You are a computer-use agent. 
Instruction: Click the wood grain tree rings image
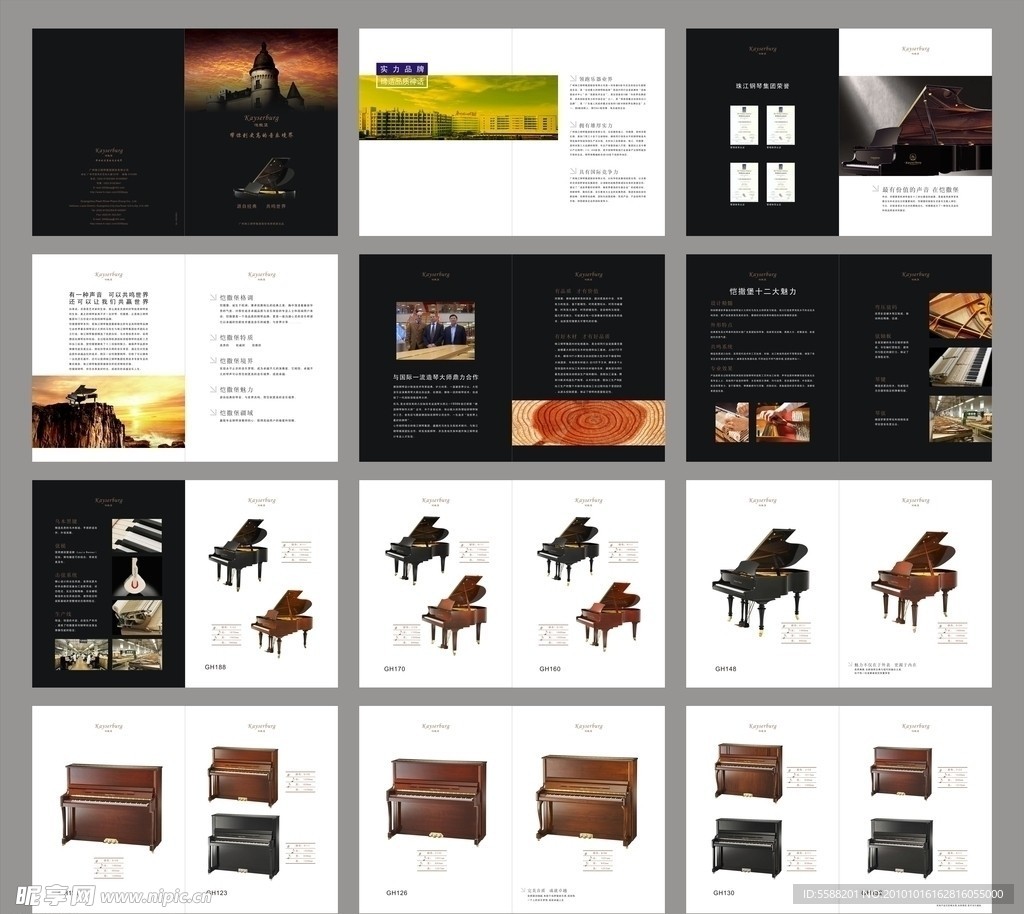[588, 422]
